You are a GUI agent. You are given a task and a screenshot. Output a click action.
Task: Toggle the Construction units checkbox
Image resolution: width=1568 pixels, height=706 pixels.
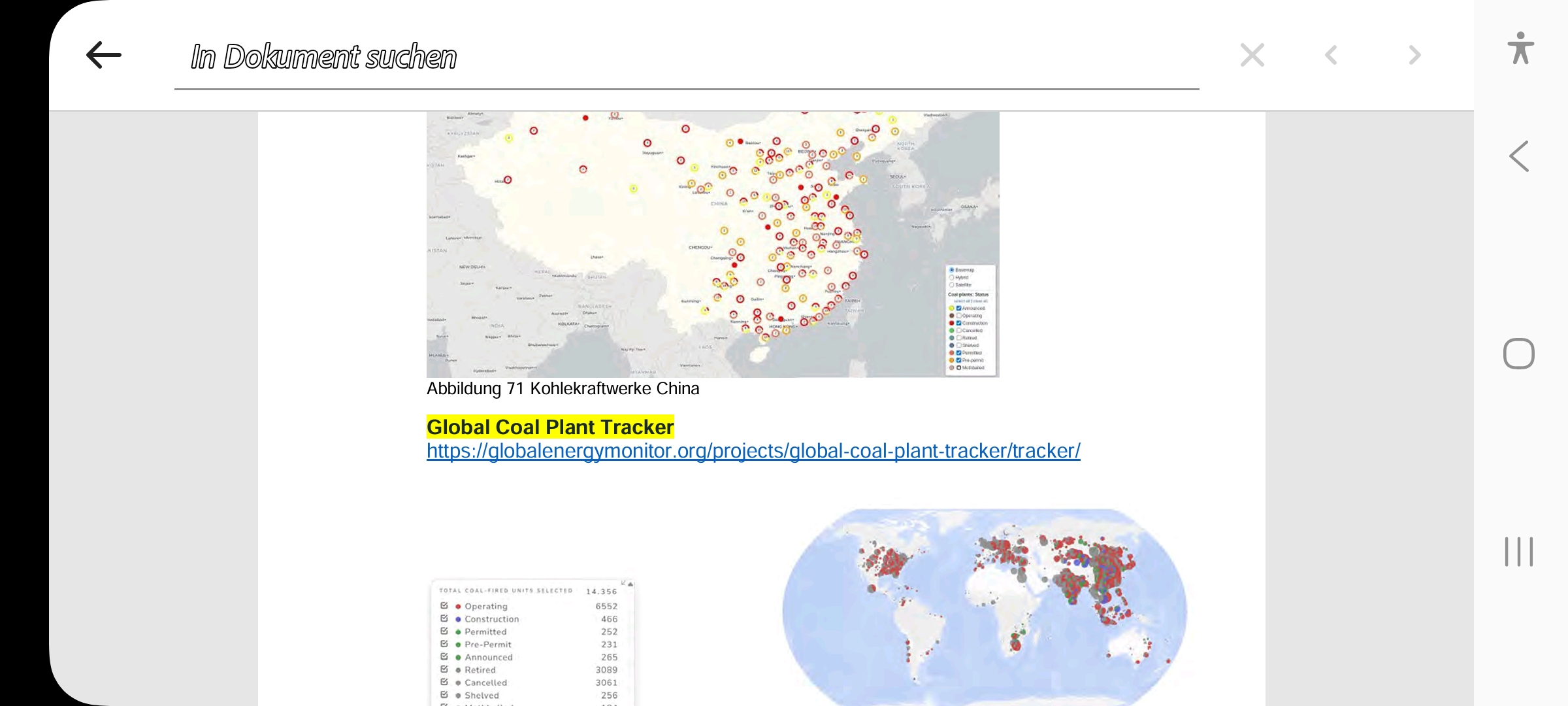tap(444, 618)
